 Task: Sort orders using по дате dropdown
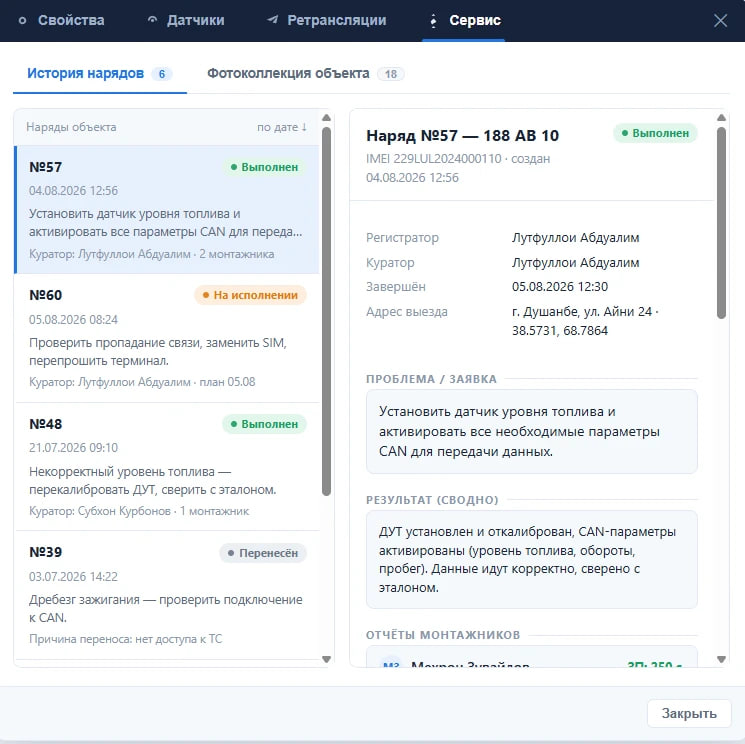282,127
